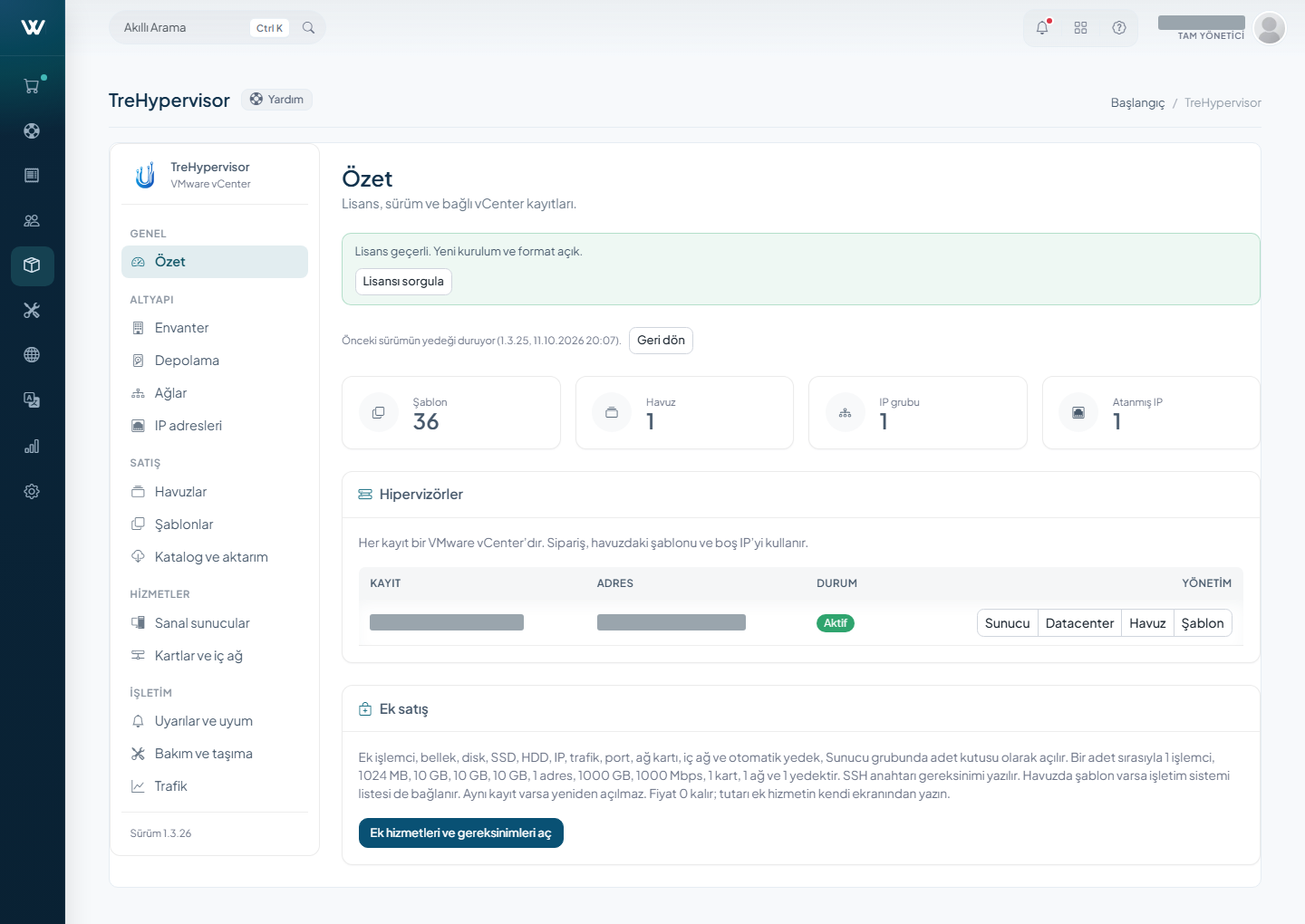Open Uyarılar ve uyum
Viewport: 1305px width, 924px height.
(215, 721)
